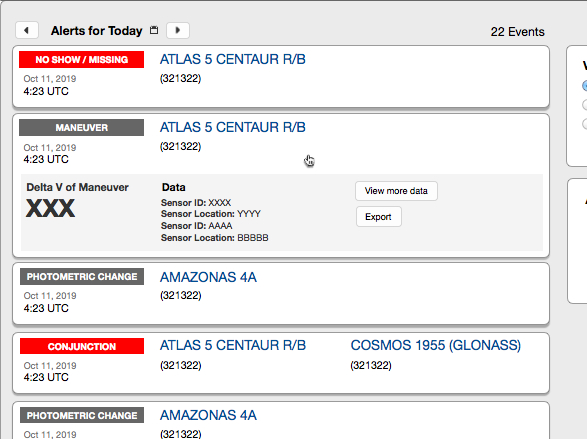Screen dimensions: 587x439
Task: Click PHOTOMETRIC CHANGE badge directly above Conjunction alert
Action: (82, 277)
